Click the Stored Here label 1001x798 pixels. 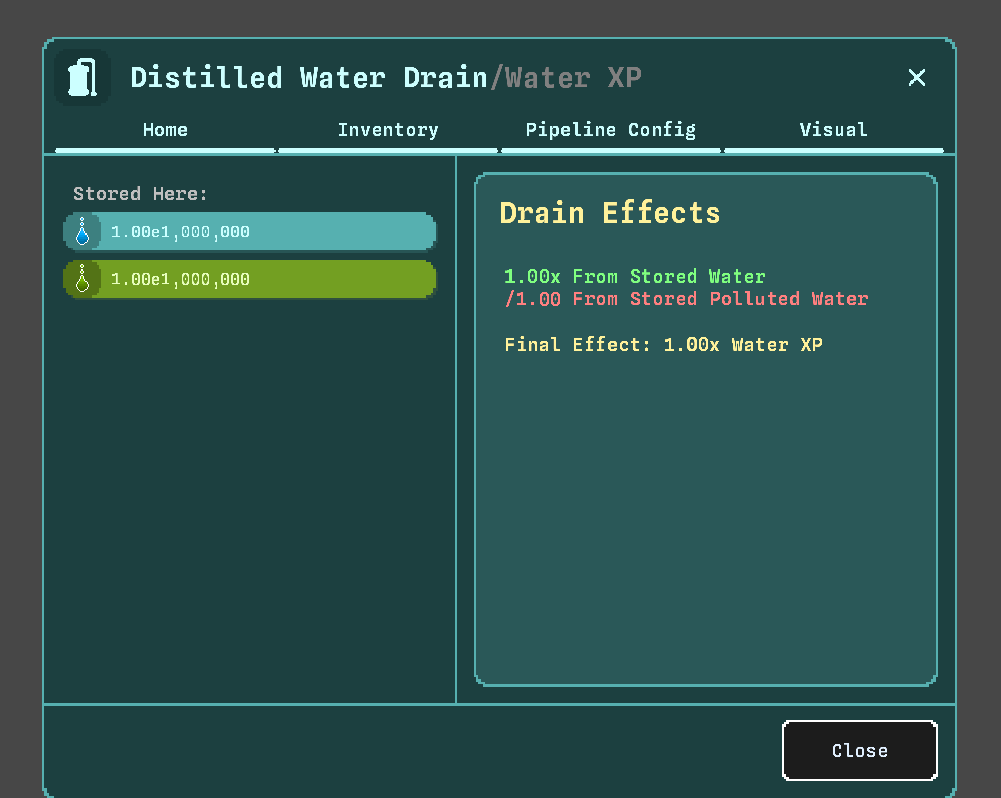(x=140, y=194)
